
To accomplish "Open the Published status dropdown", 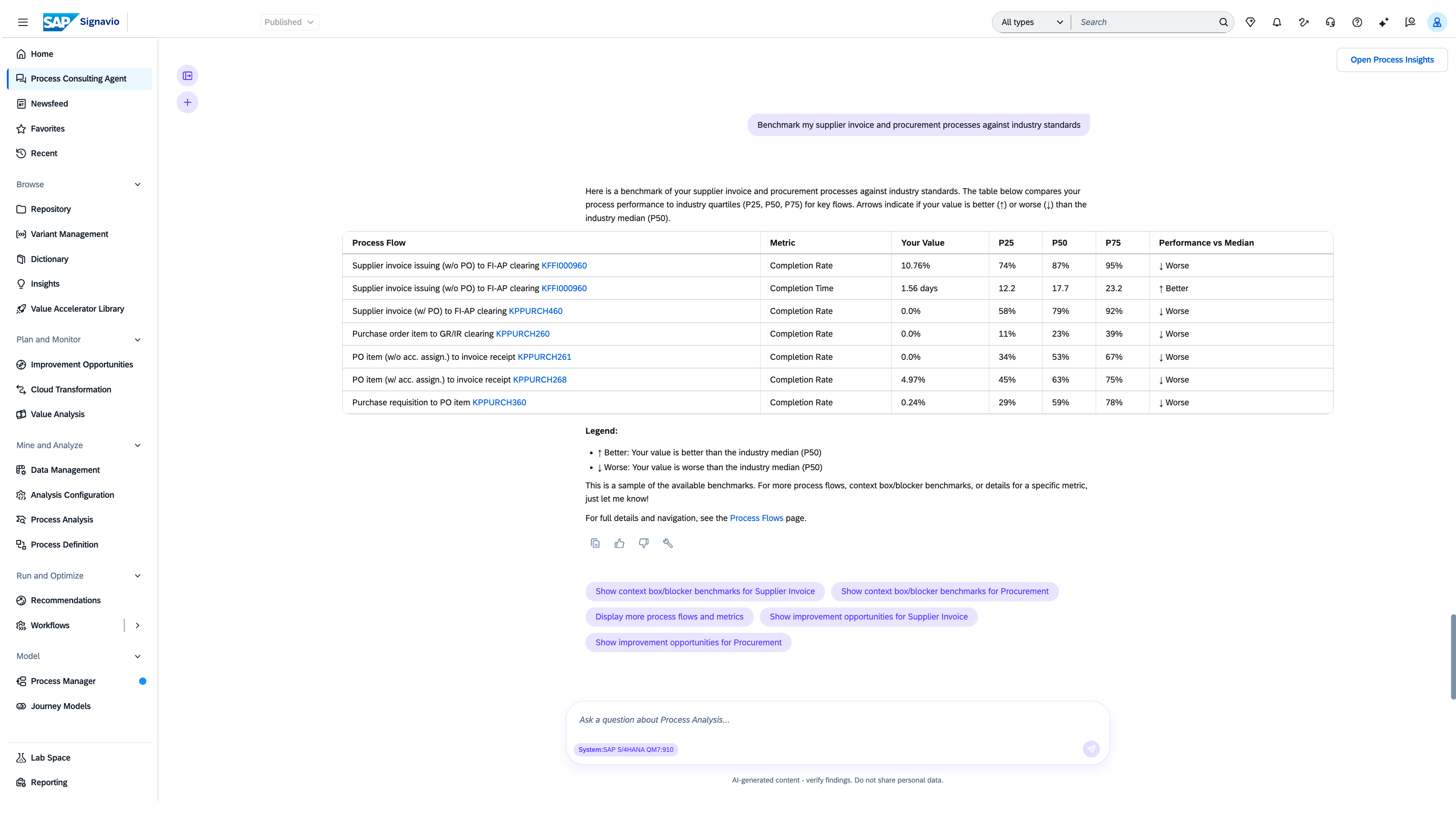I will (x=289, y=22).
